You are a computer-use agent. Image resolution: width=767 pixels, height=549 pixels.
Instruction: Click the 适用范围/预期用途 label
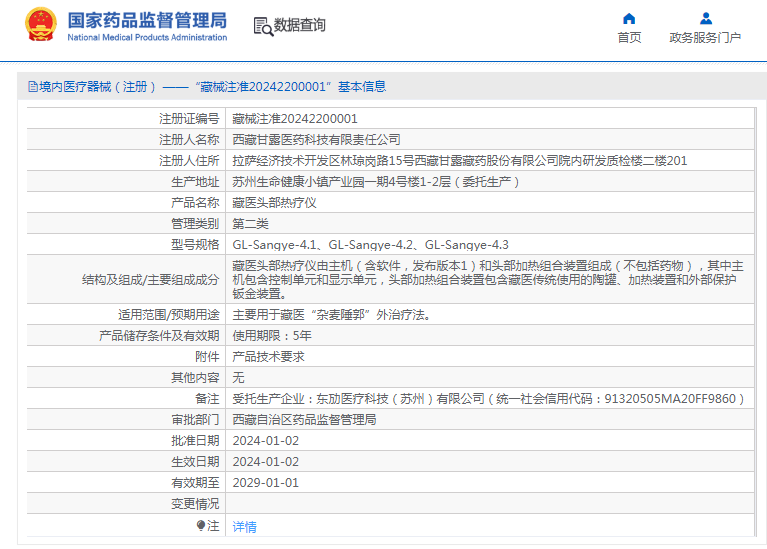pos(169,315)
